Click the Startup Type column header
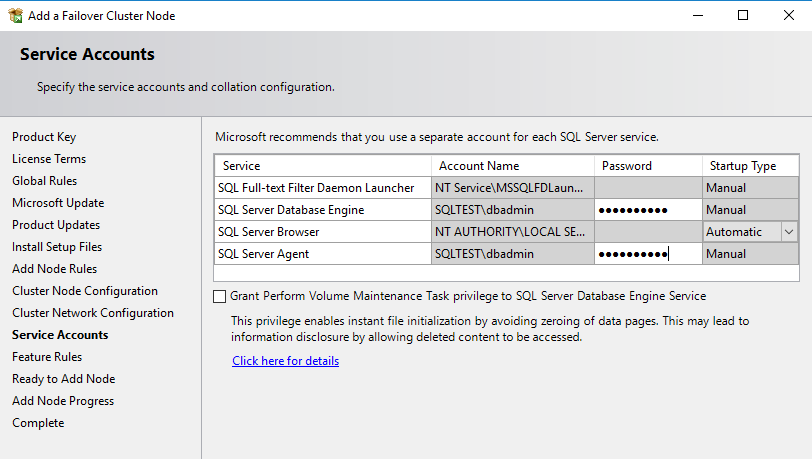Screen dimensions: 812x459 750,166
